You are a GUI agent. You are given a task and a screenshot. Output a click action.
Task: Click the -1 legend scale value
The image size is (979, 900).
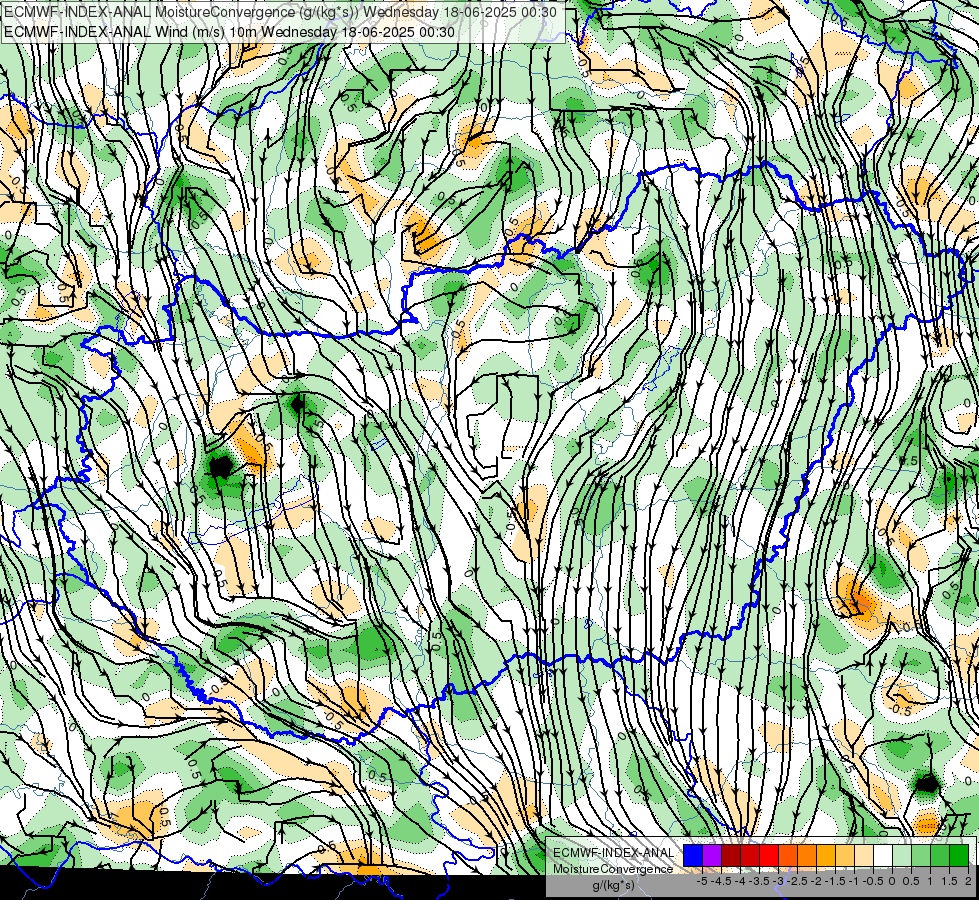[854, 881]
